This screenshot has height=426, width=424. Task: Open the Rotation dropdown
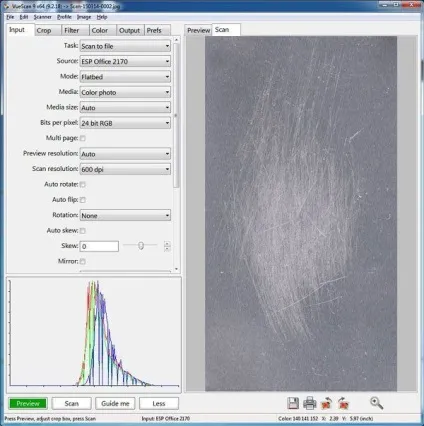(125, 215)
